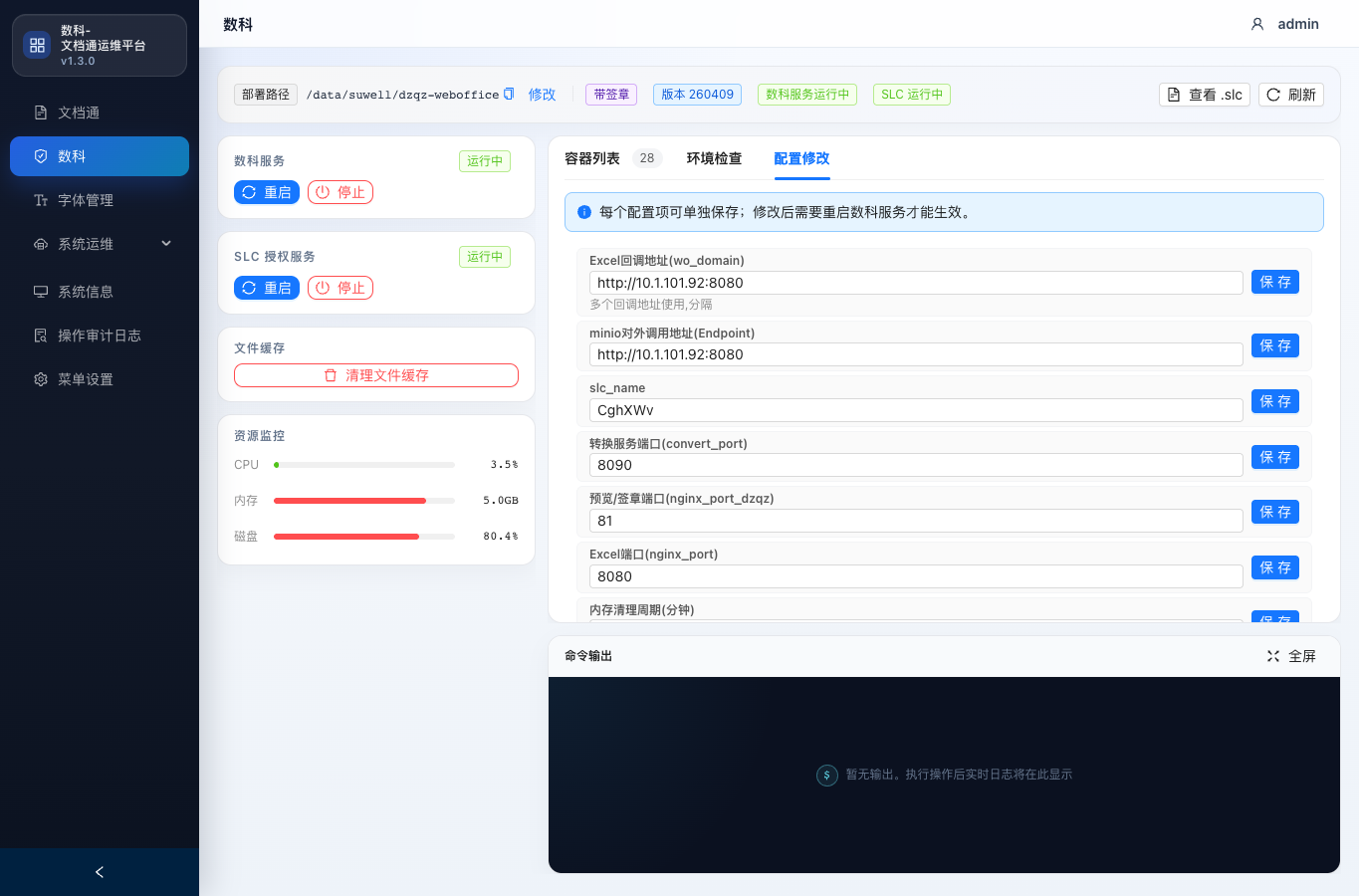Click the 带签章 tag

[x=611, y=95]
